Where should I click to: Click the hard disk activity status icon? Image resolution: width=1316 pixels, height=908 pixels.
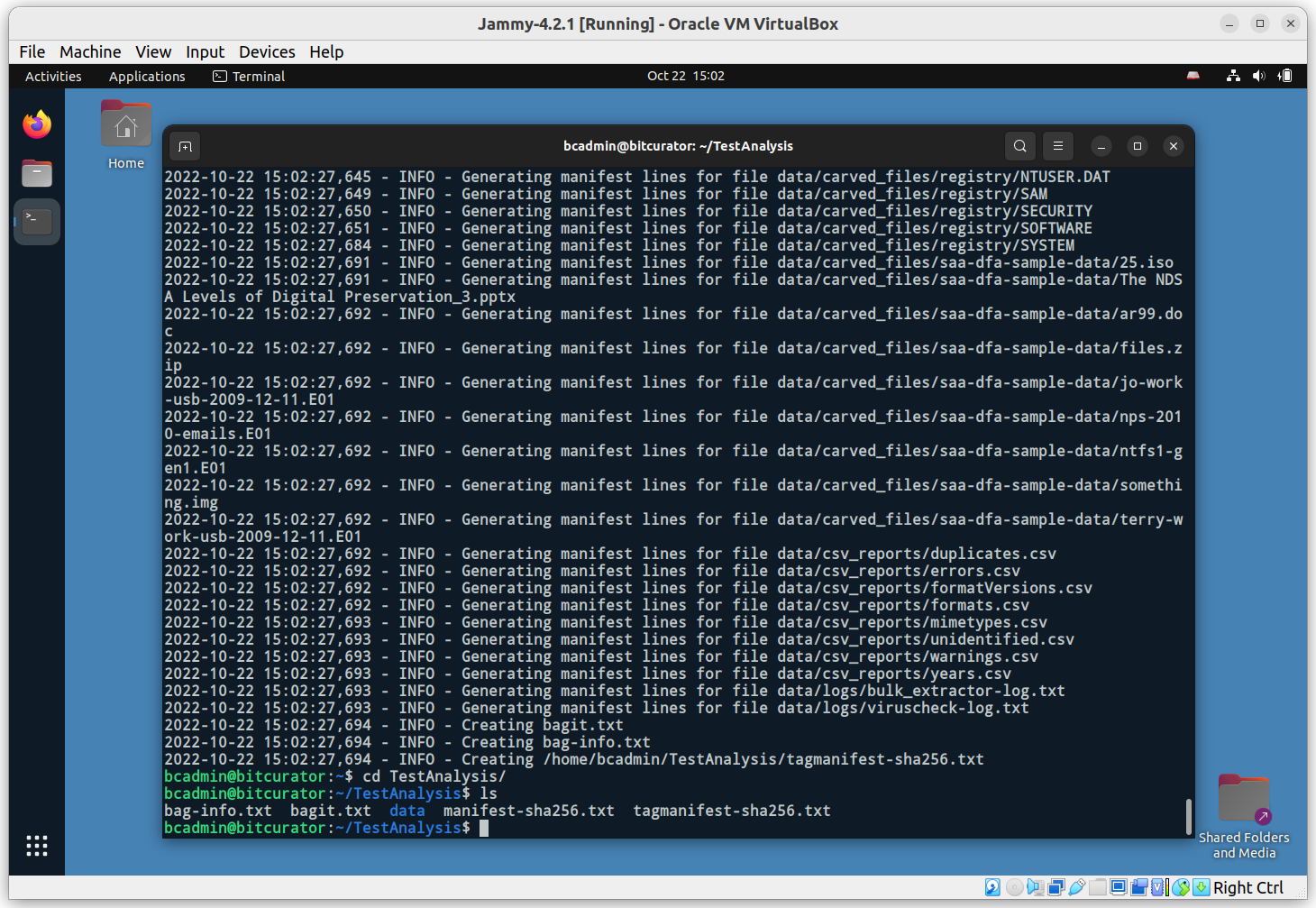click(x=992, y=887)
